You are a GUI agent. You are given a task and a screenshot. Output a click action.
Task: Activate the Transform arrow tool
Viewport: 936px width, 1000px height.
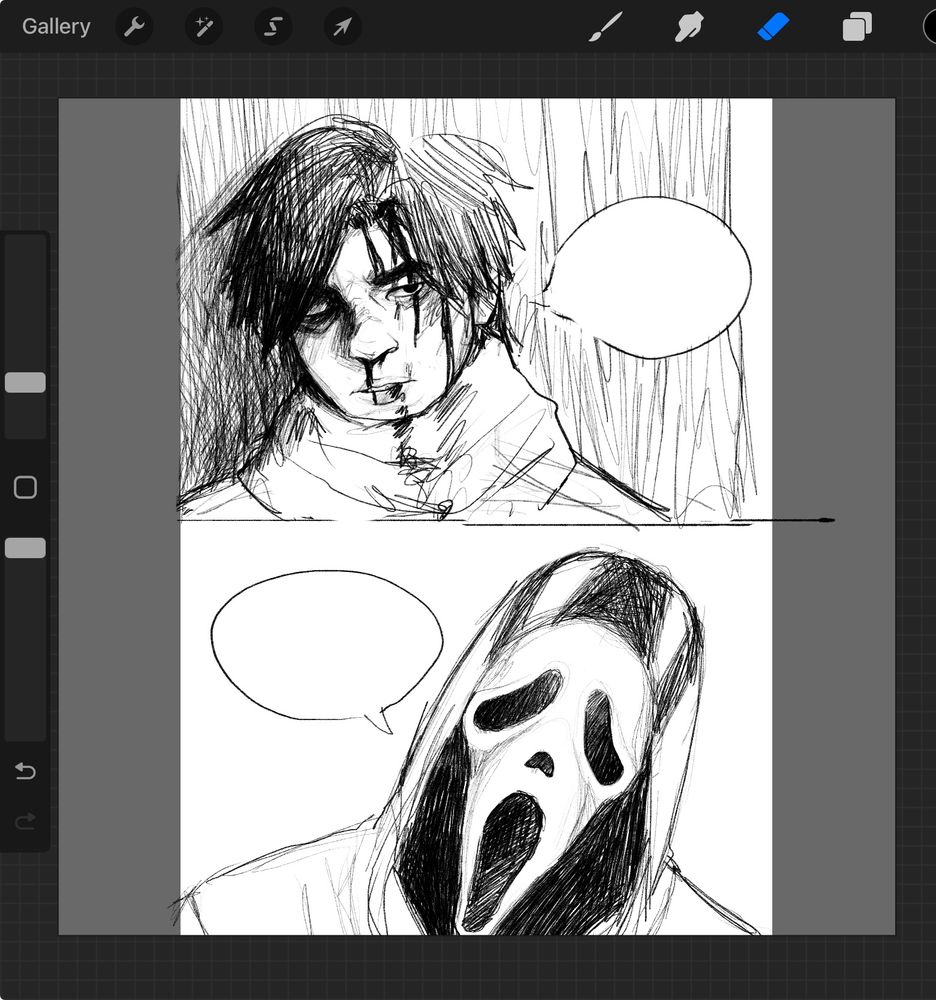click(x=343, y=27)
